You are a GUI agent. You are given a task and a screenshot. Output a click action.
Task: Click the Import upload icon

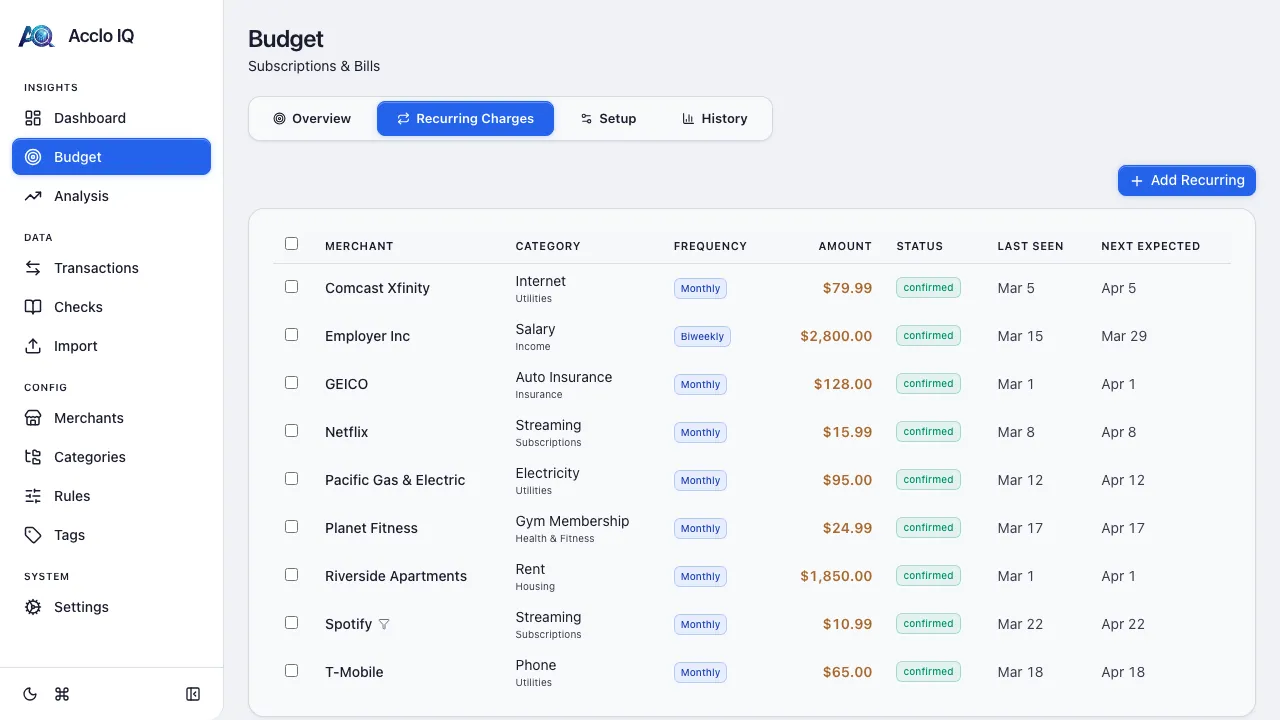pos(33,346)
